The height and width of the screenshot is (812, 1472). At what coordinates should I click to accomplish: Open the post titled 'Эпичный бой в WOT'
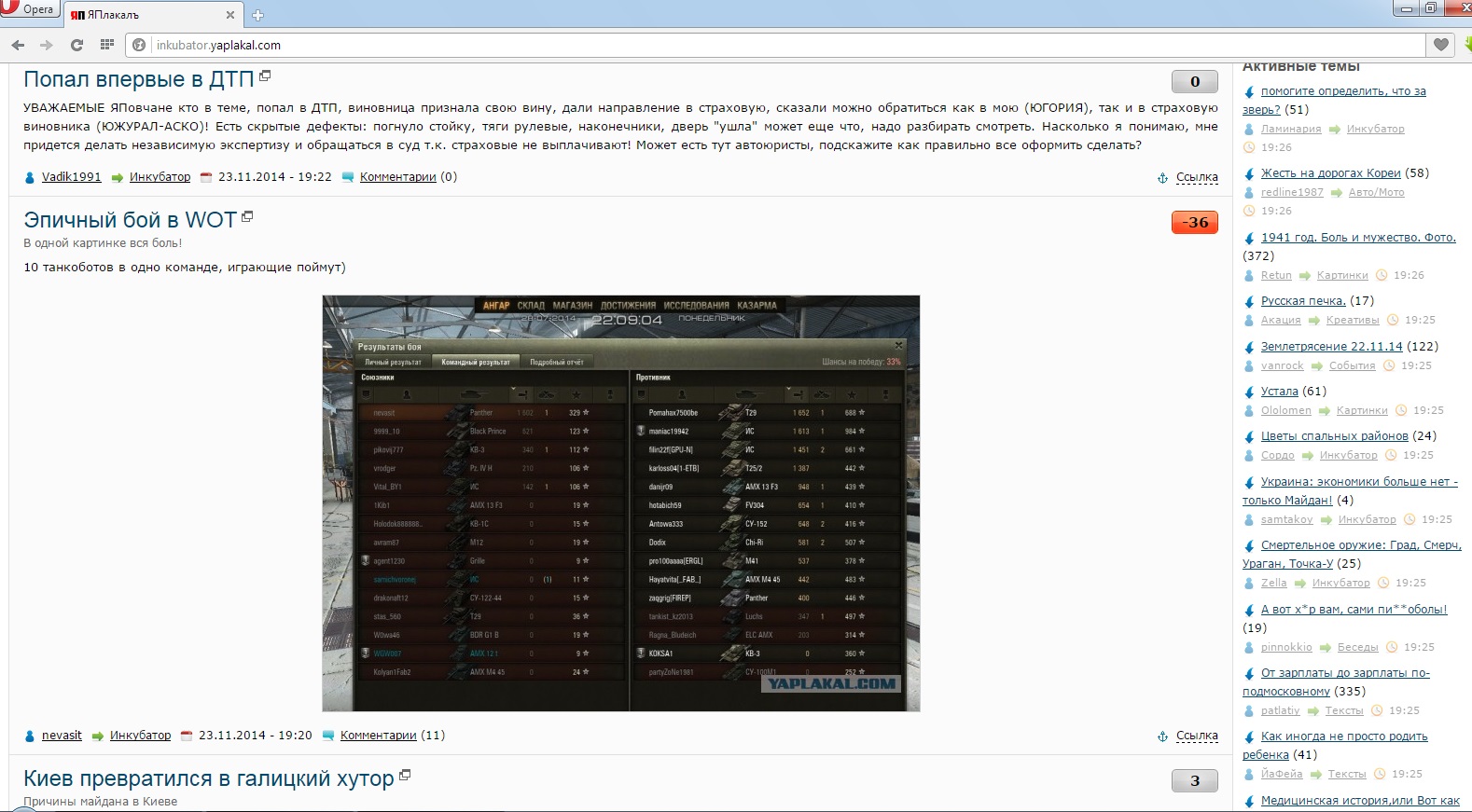click(130, 220)
